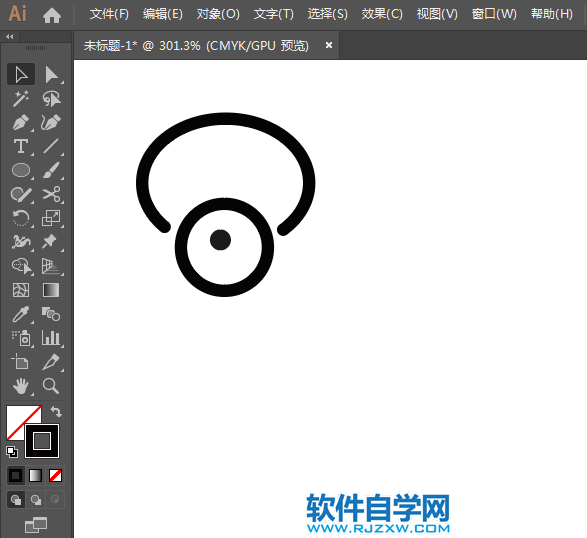Pick the Magic Wand tool
This screenshot has width=587, height=538.
[21, 98]
